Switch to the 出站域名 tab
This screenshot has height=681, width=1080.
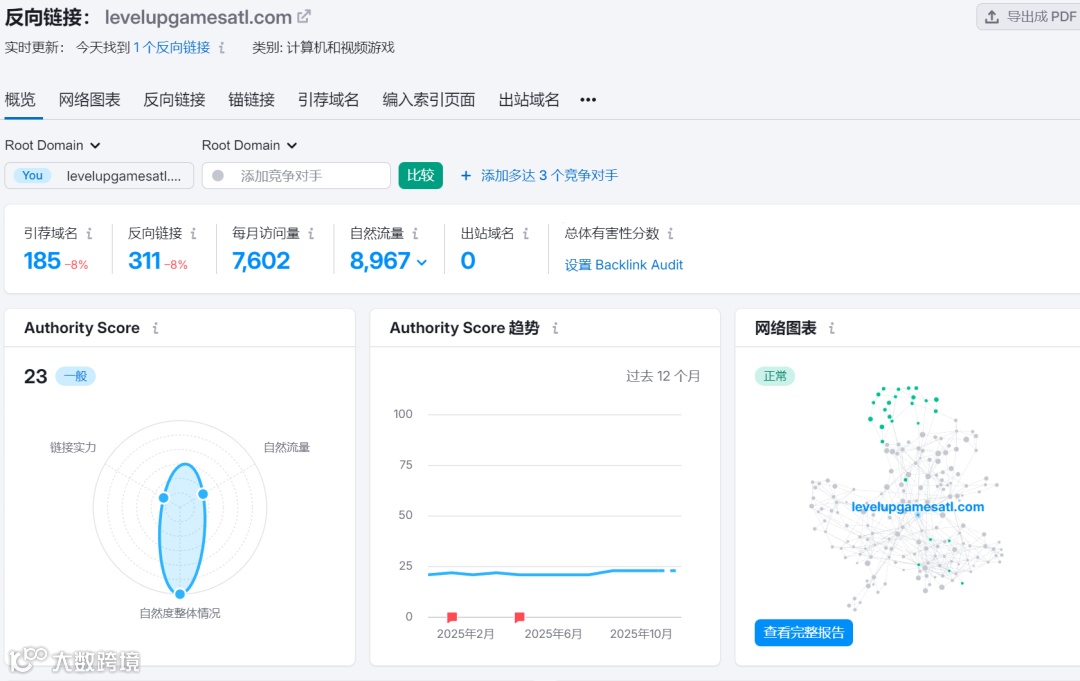529,100
